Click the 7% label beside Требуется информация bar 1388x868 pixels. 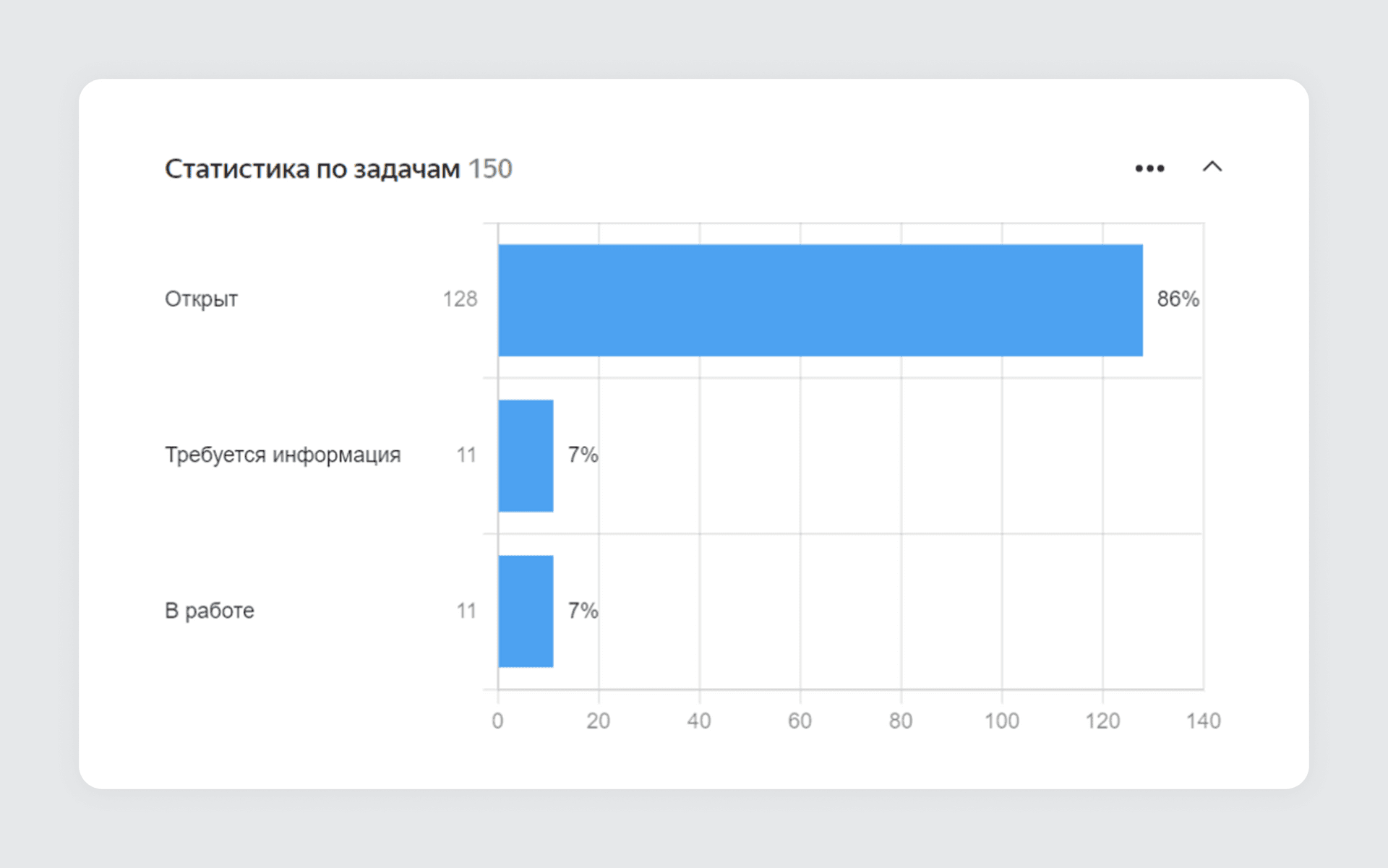[583, 455]
